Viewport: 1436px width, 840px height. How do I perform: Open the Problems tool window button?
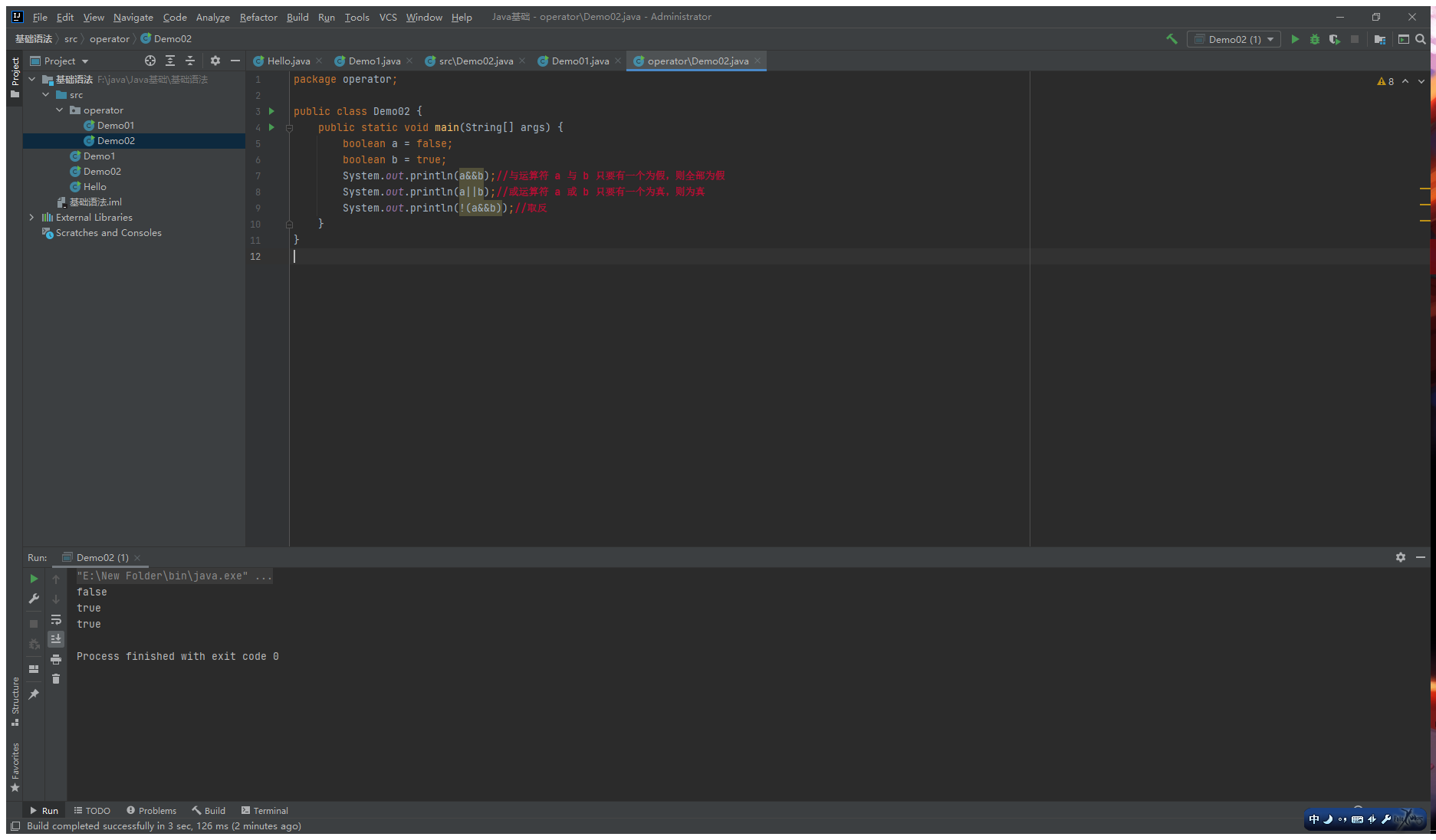(151, 810)
